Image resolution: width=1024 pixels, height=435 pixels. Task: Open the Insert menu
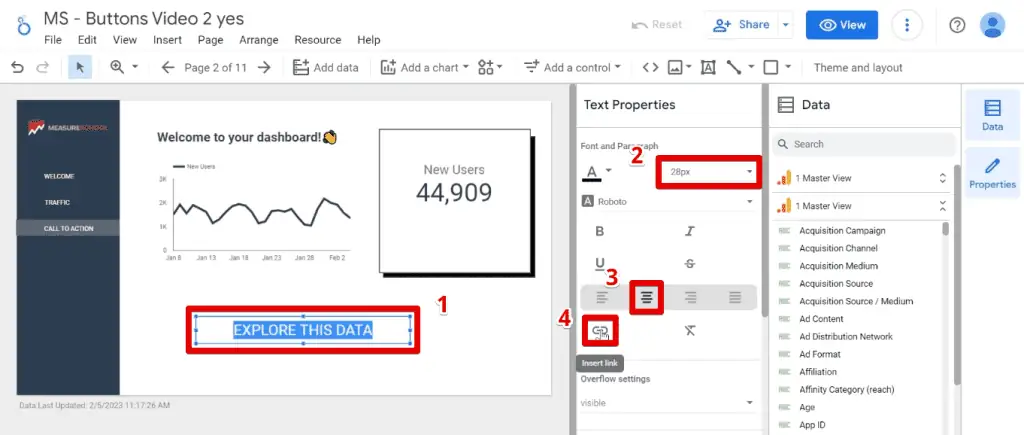167,40
